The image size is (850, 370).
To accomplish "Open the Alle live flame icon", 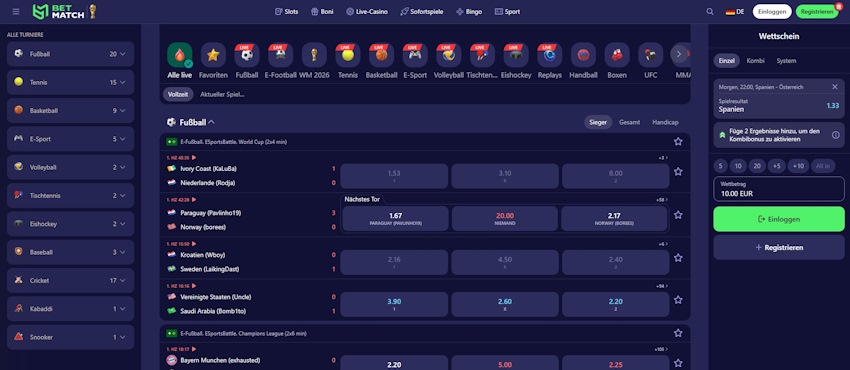I will coord(179,55).
